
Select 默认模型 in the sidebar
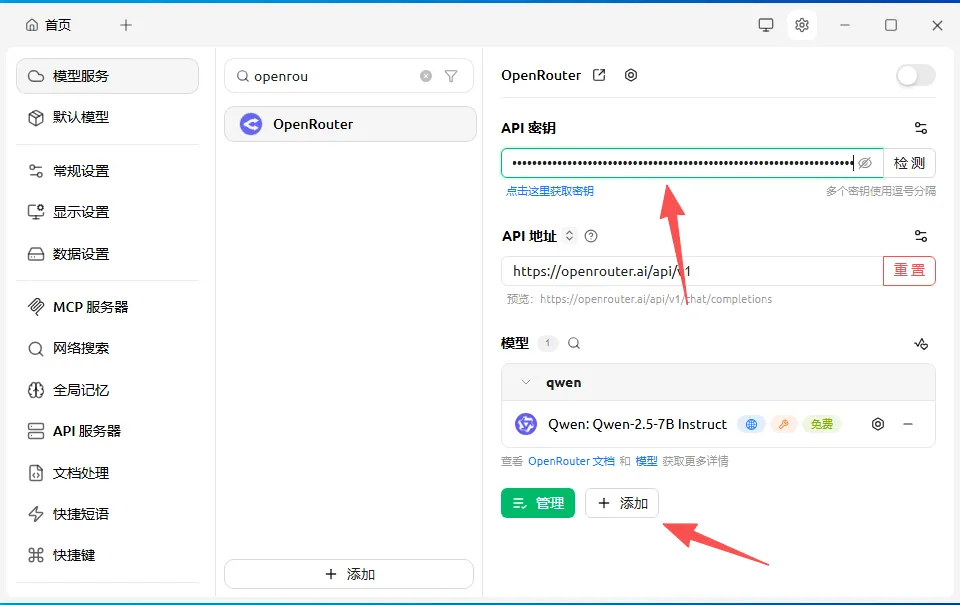[x=107, y=117]
